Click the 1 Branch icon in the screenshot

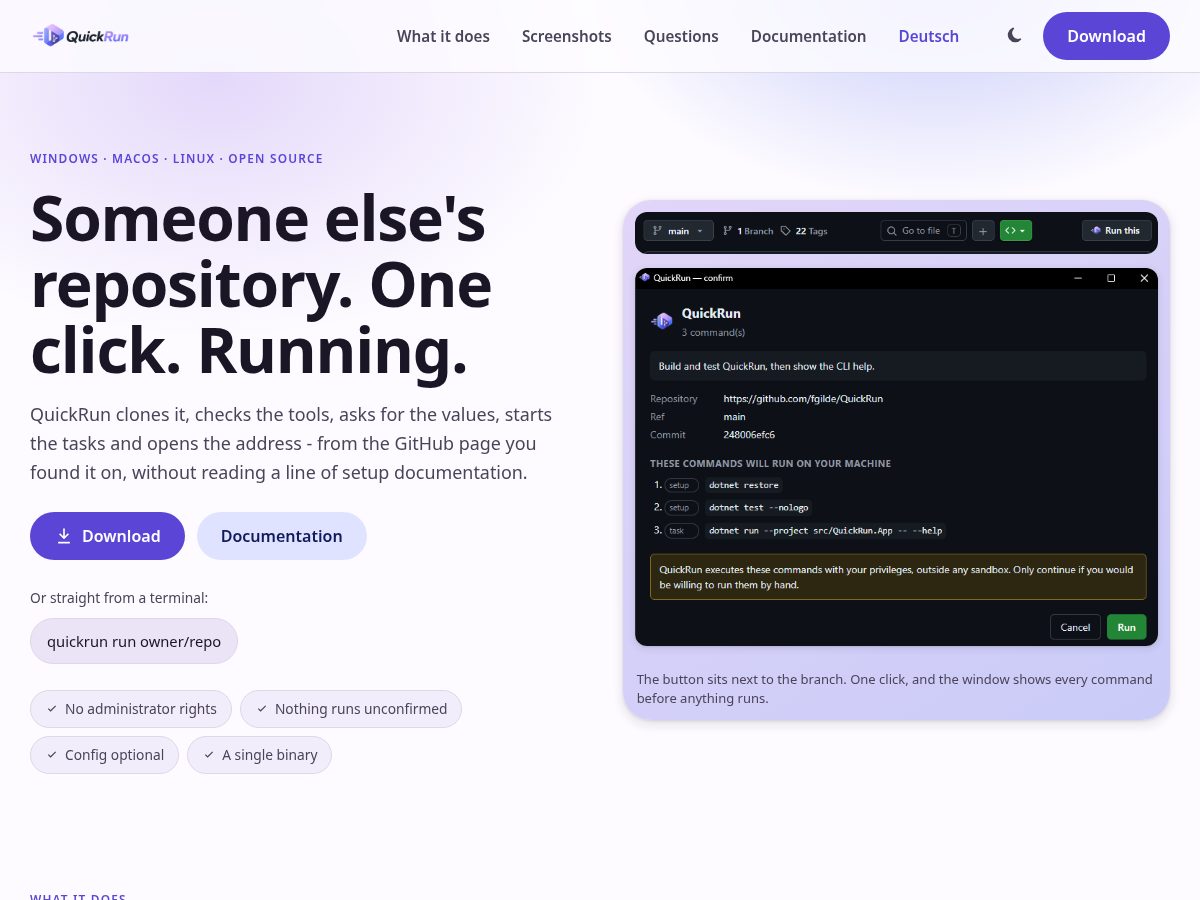click(x=727, y=231)
